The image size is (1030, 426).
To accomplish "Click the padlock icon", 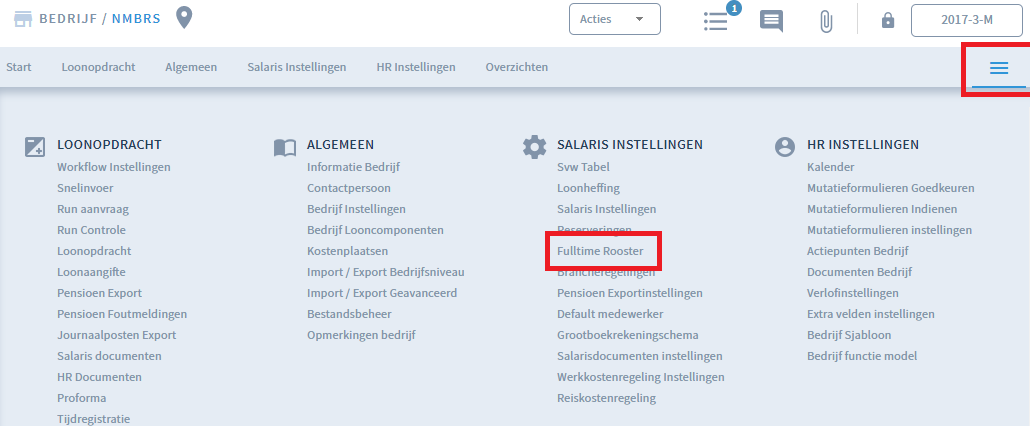I will click(888, 20).
